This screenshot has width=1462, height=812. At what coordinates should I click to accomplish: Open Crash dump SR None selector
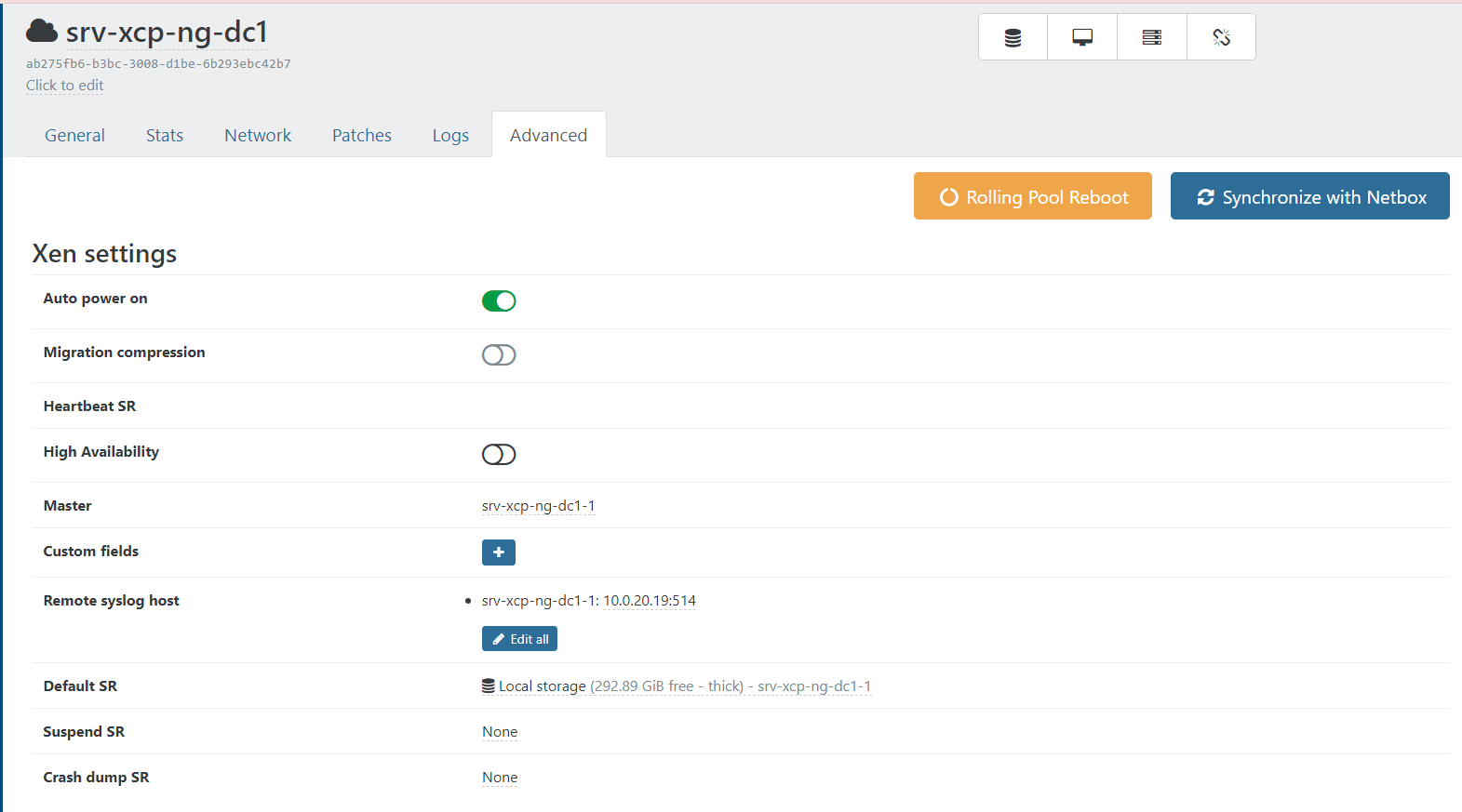(500, 778)
